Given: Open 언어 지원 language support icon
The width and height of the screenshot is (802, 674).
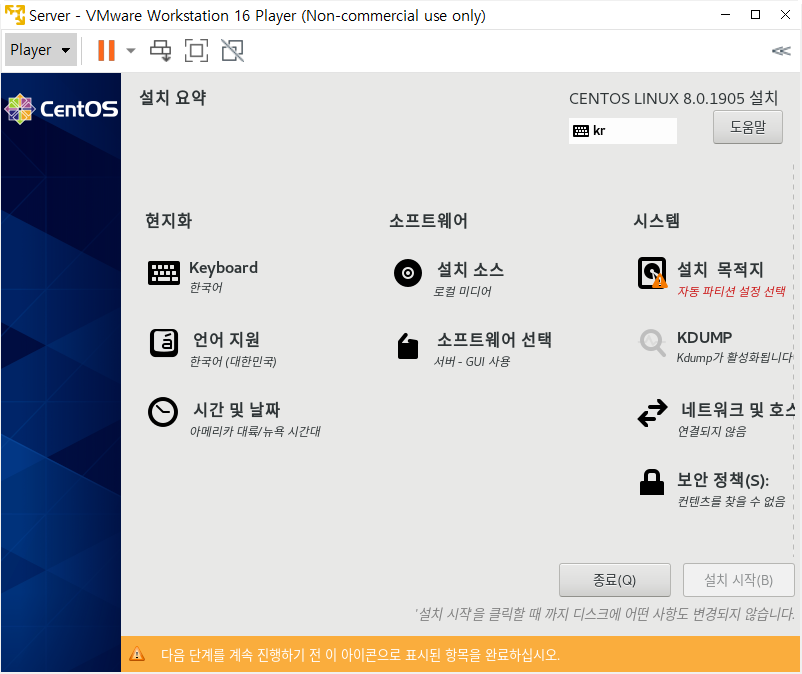Looking at the screenshot, I should pos(164,343).
